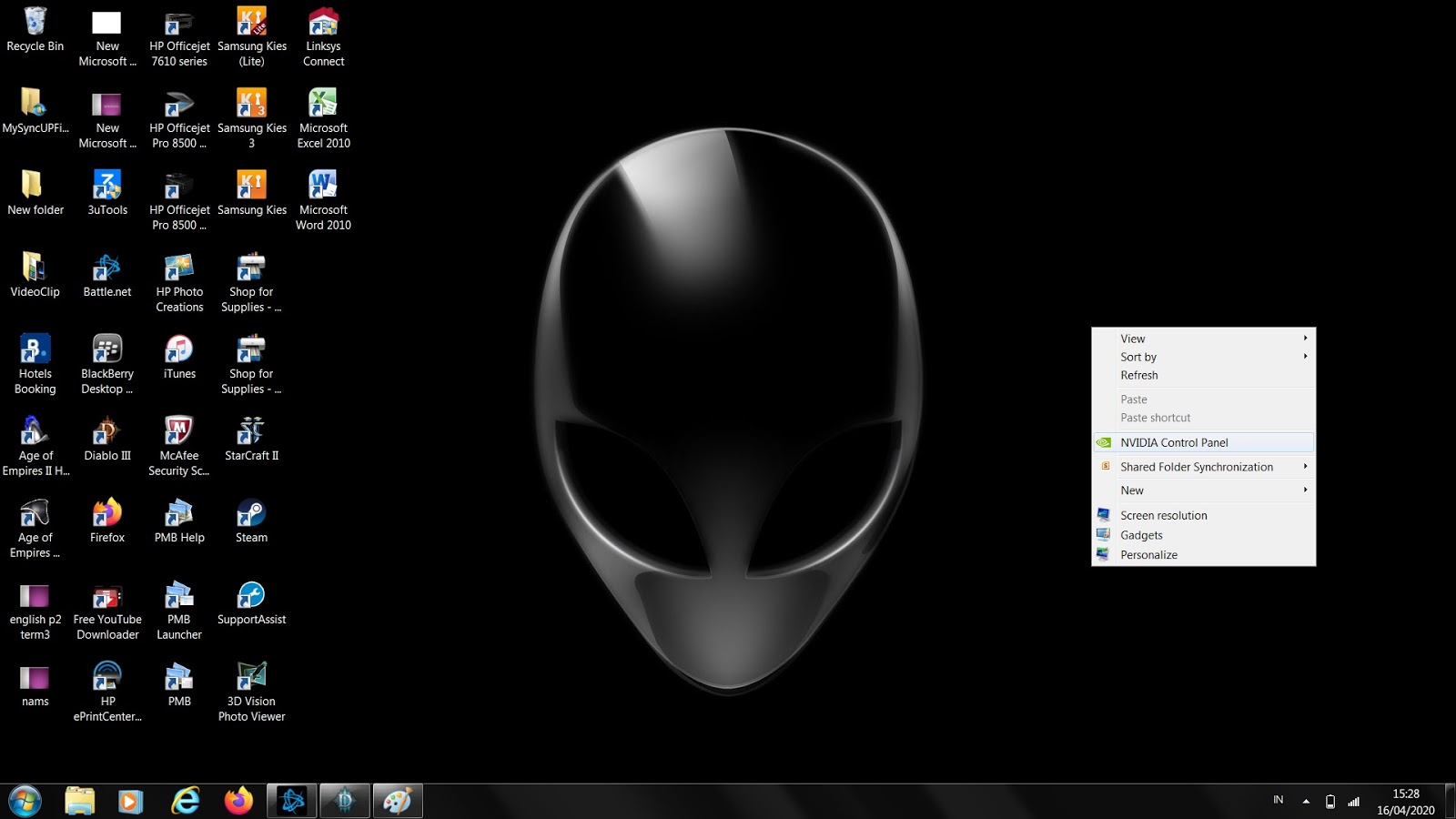Choose Gadgets in the context menu
Image resolution: width=1456 pixels, height=819 pixels.
(1203, 535)
